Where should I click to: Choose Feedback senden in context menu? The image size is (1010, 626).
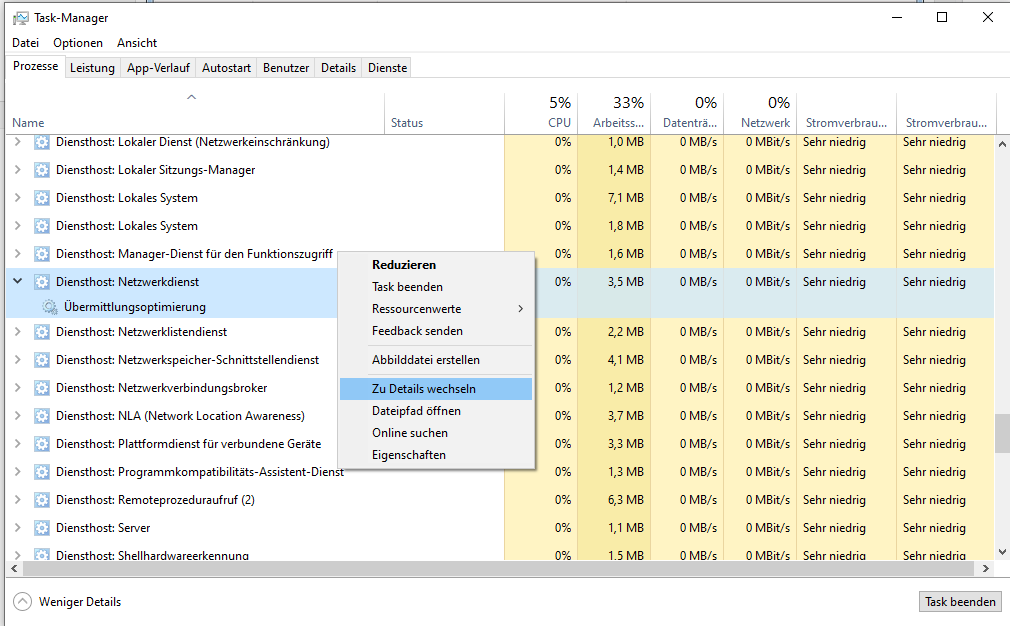[x=435, y=331]
